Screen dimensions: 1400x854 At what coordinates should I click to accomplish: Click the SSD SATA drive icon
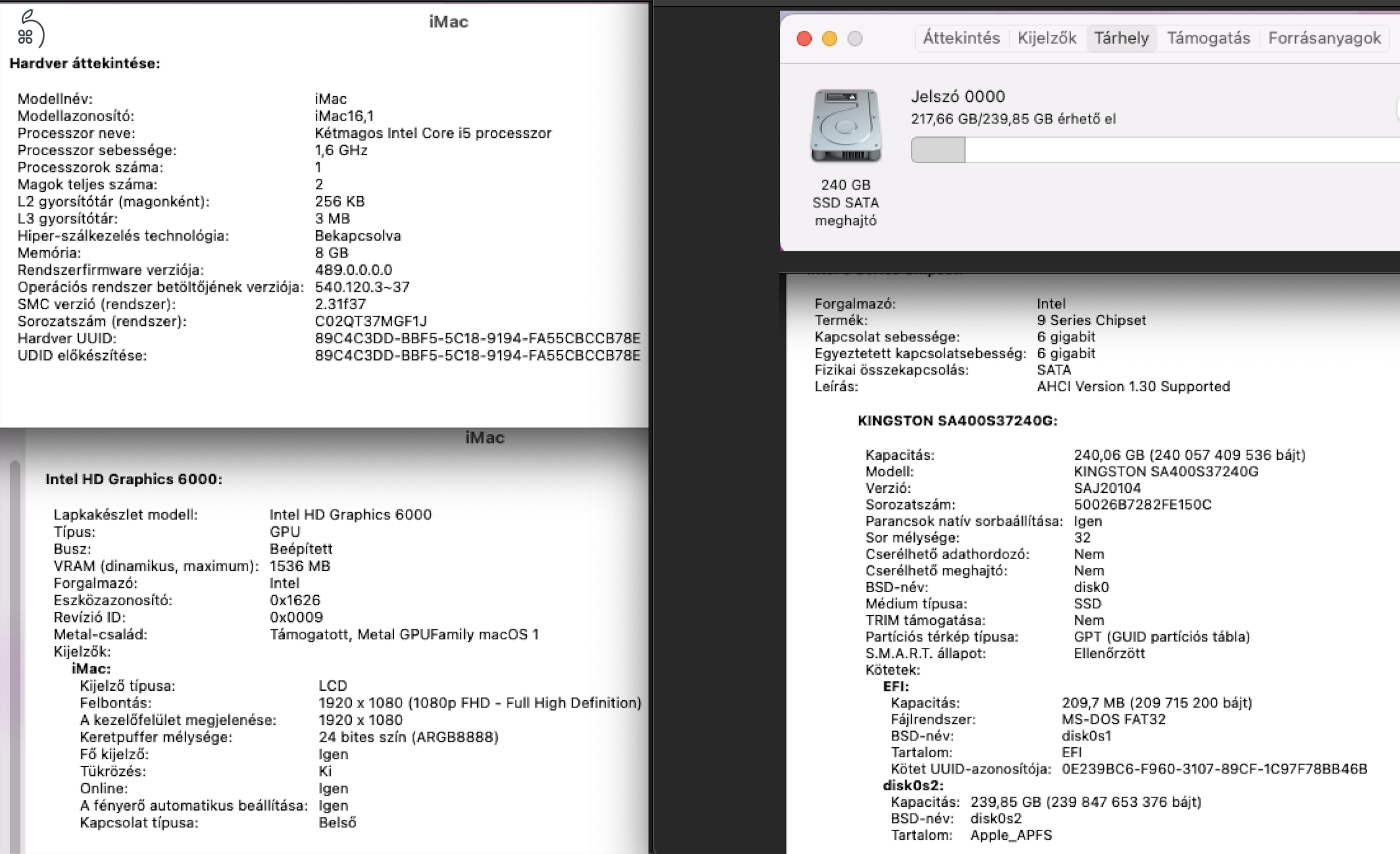coord(846,126)
